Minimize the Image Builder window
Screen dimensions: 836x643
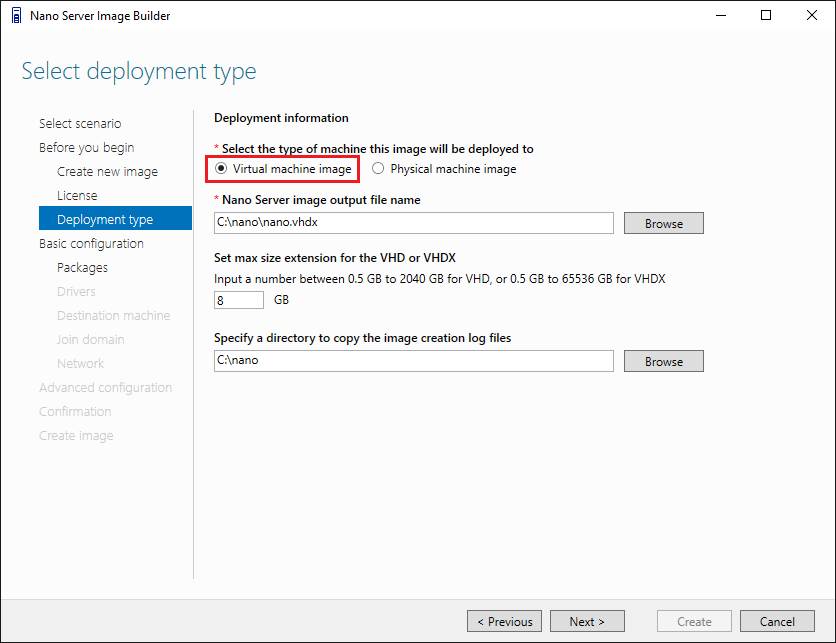coord(721,15)
